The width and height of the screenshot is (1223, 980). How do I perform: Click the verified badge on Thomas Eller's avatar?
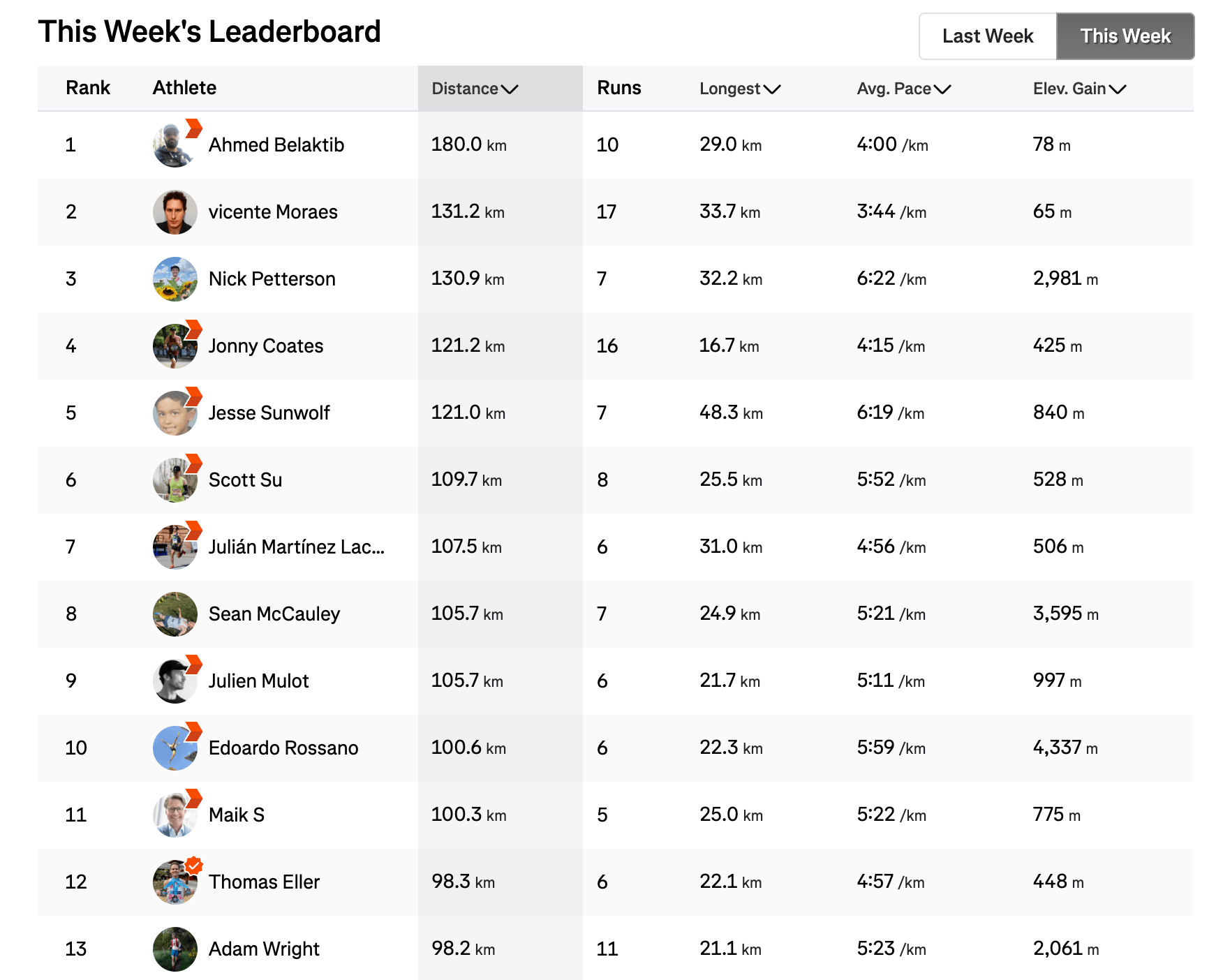(x=194, y=866)
